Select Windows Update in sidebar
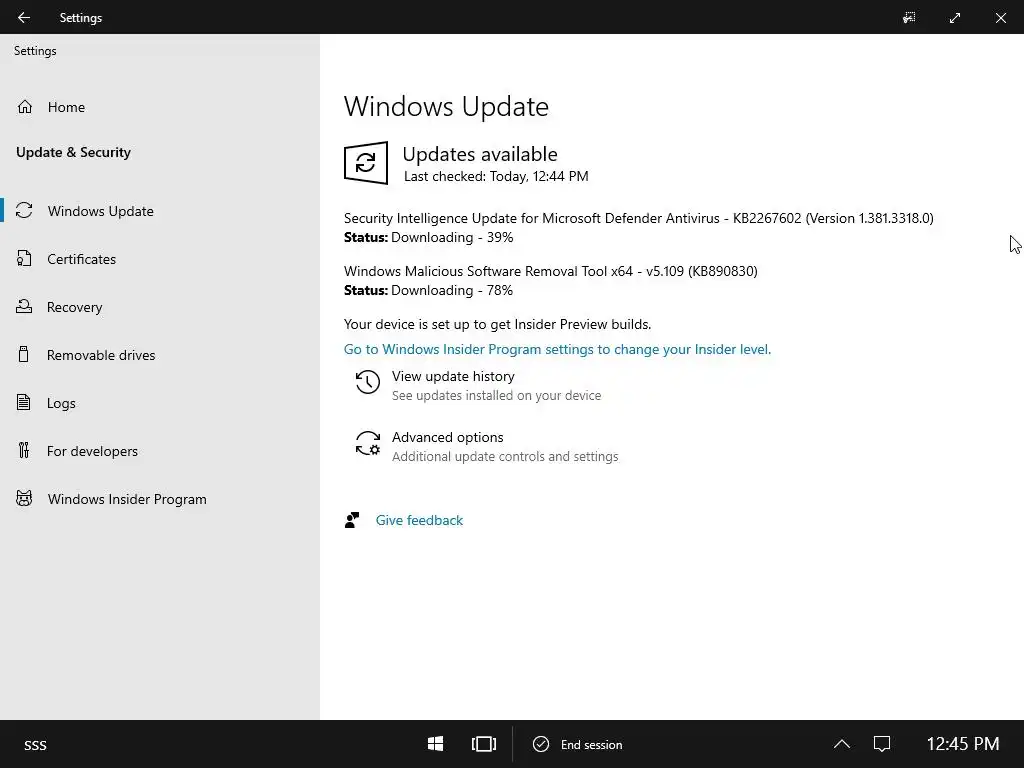1024x768 pixels. point(101,211)
